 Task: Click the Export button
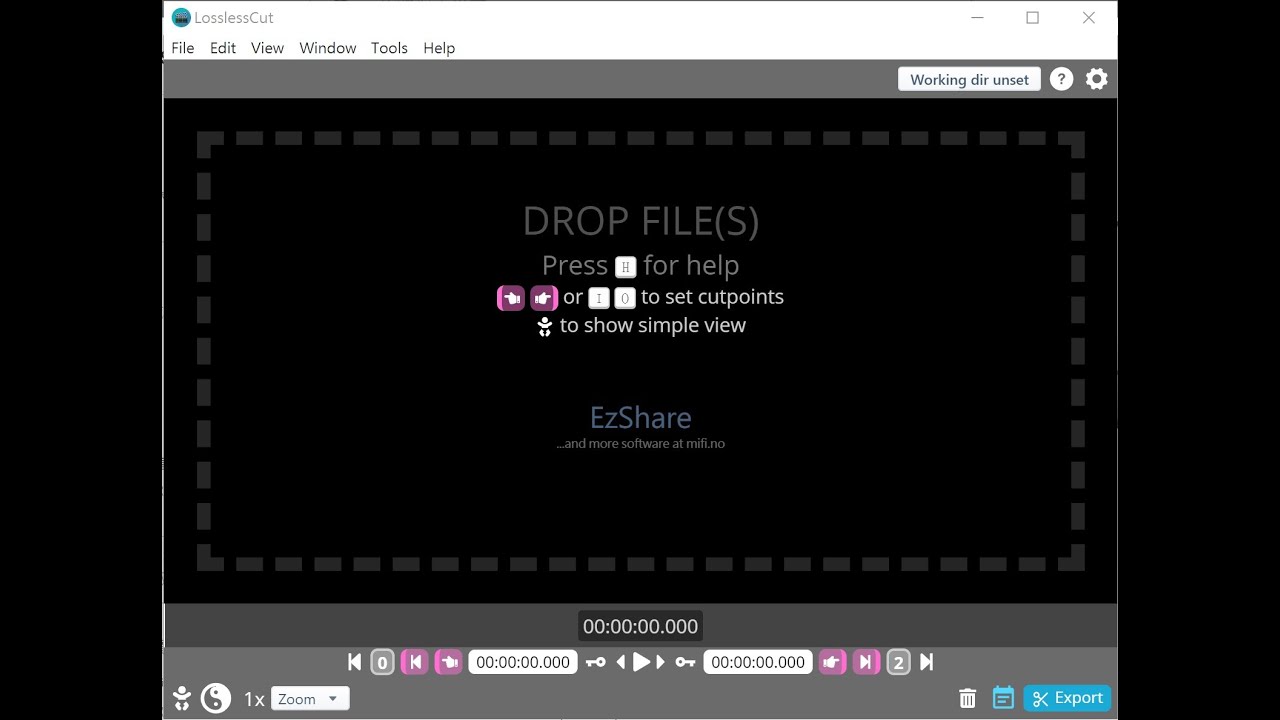click(x=1067, y=698)
